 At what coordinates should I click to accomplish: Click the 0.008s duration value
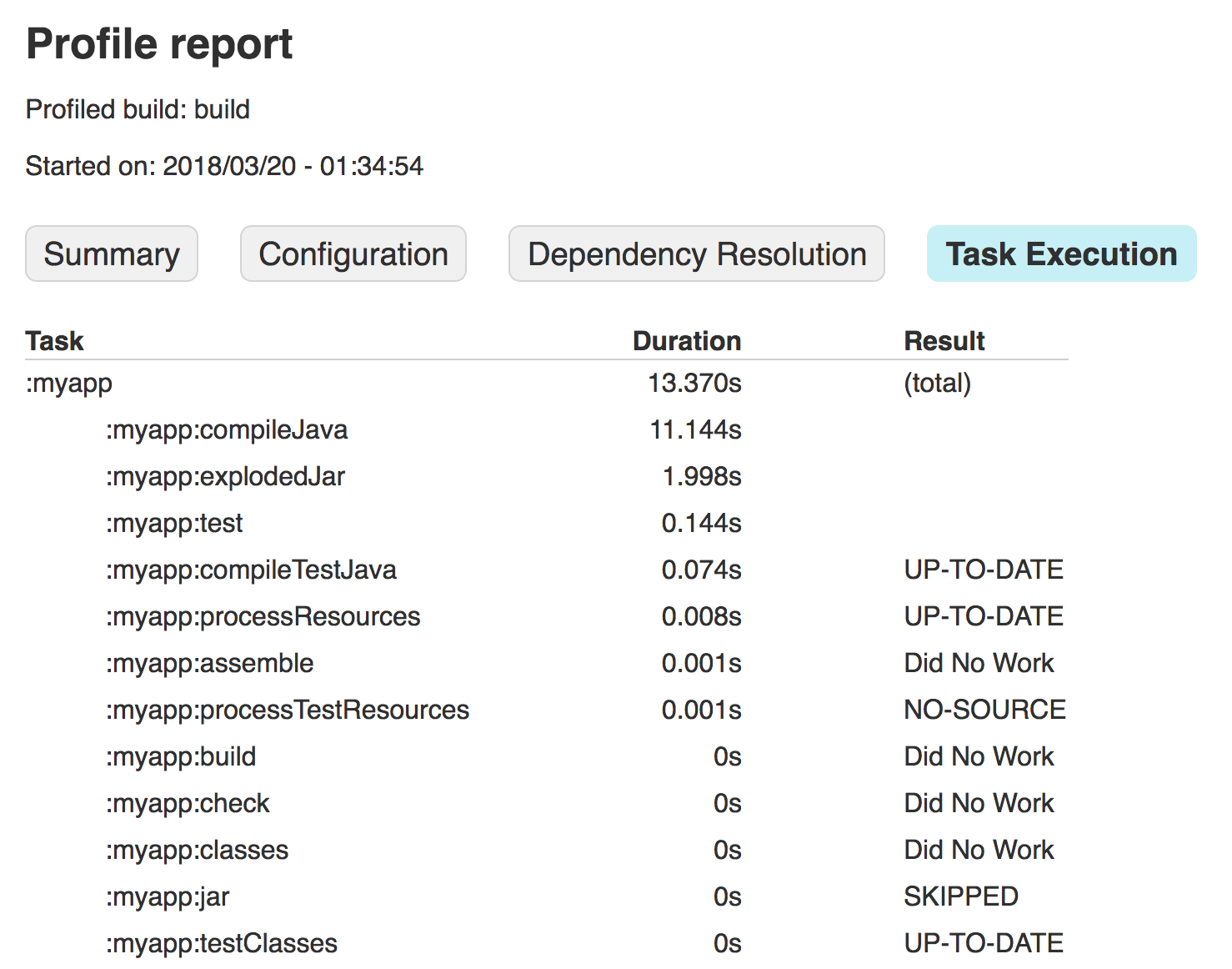click(x=702, y=617)
